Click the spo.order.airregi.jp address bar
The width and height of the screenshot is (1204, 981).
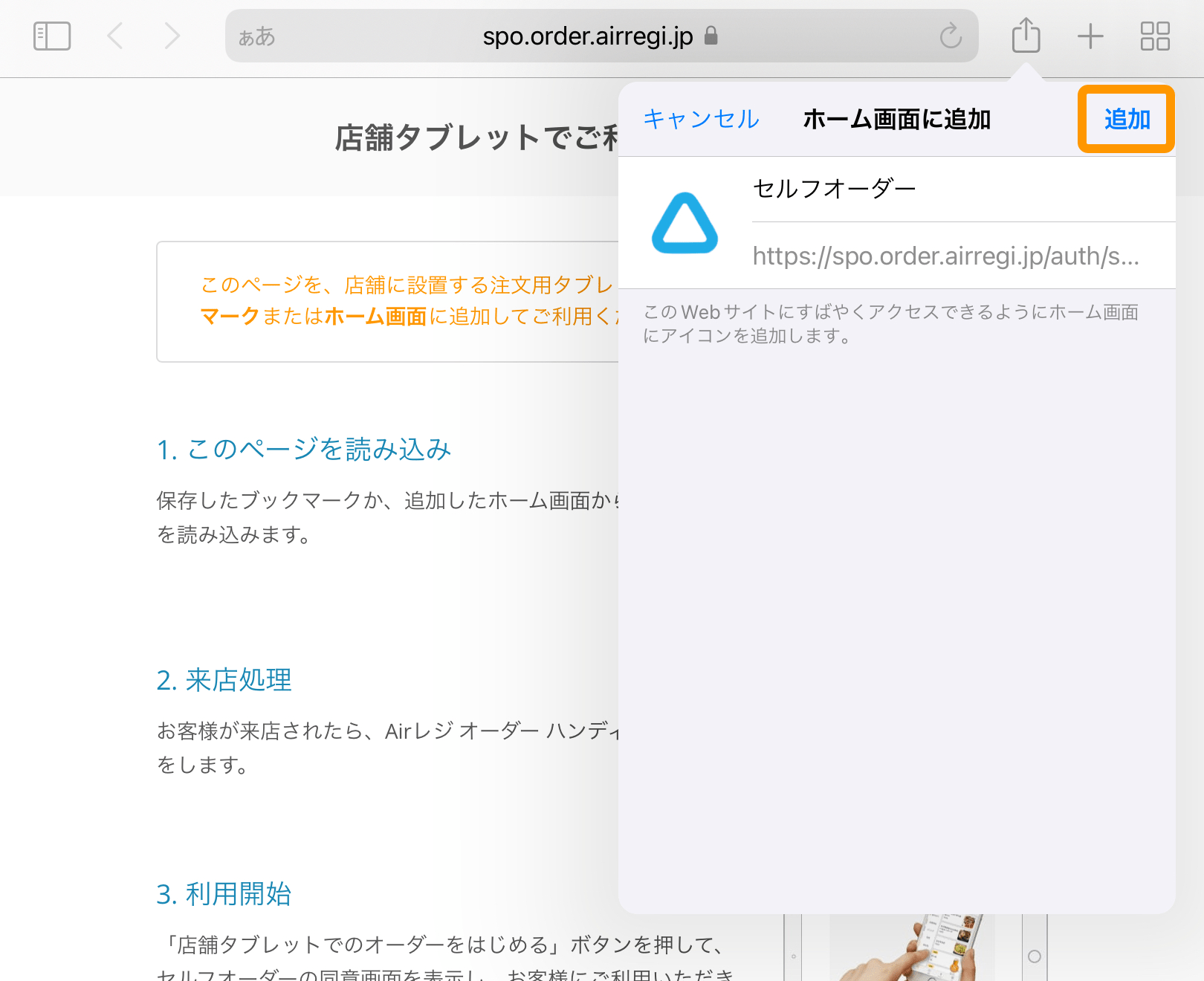587,36
